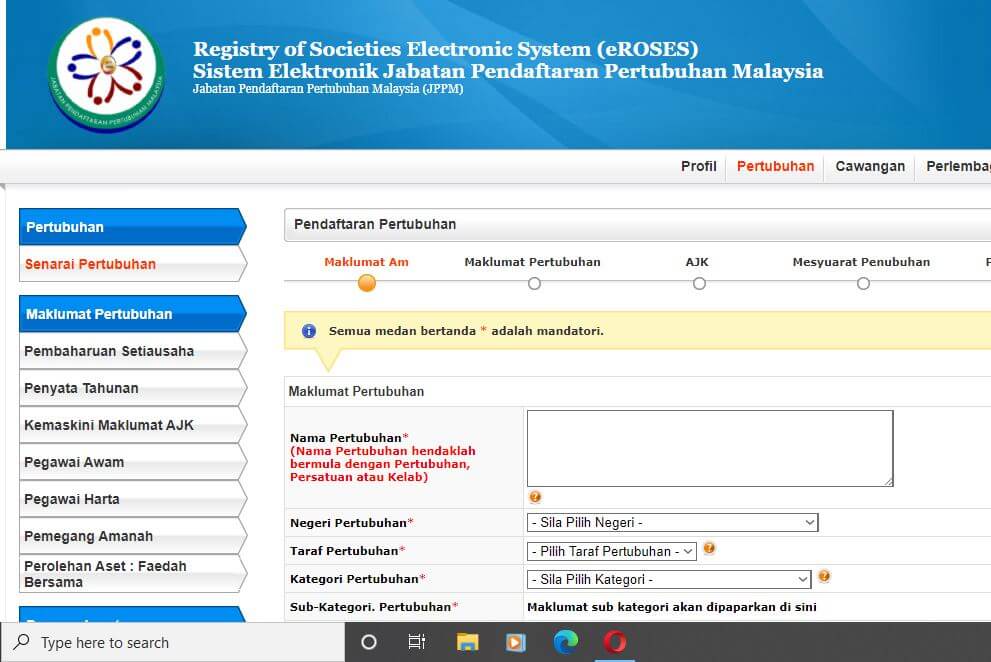Switch to the Profil menu item
Image resolution: width=991 pixels, height=662 pixels.
[698, 167]
